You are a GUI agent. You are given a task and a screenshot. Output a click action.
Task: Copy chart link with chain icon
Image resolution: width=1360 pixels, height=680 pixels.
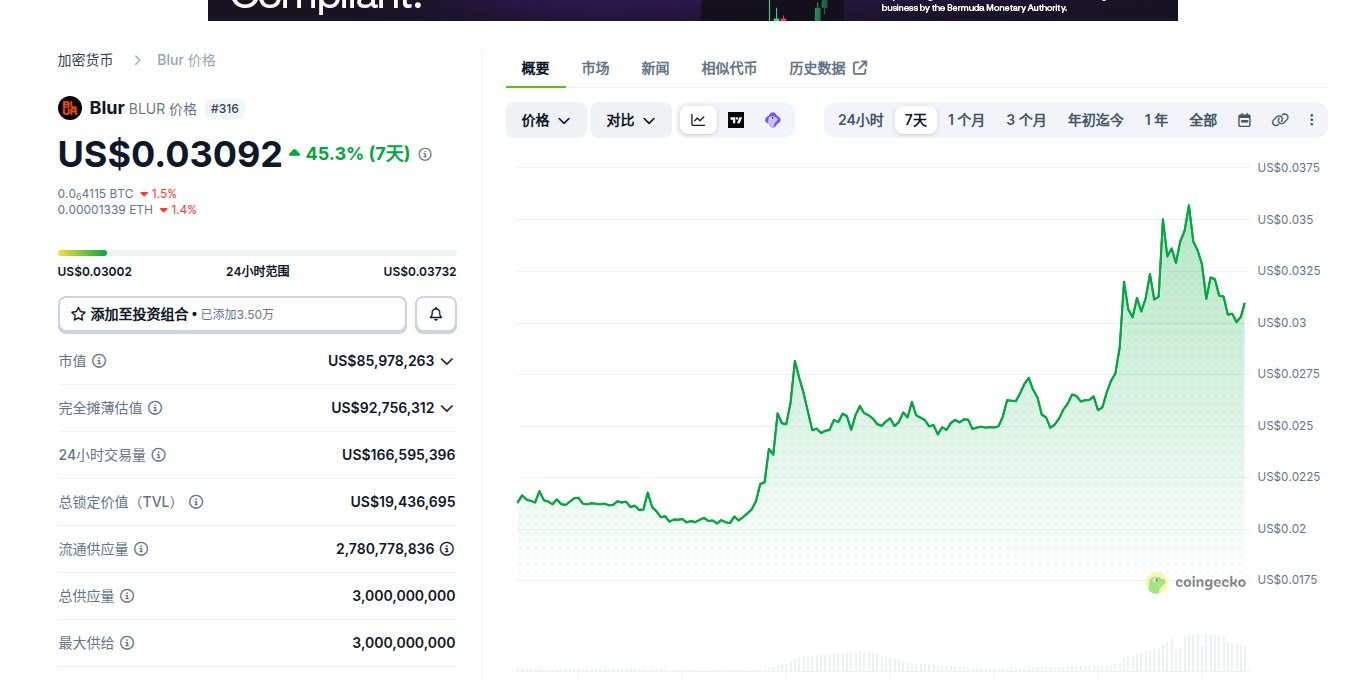[x=1280, y=120]
